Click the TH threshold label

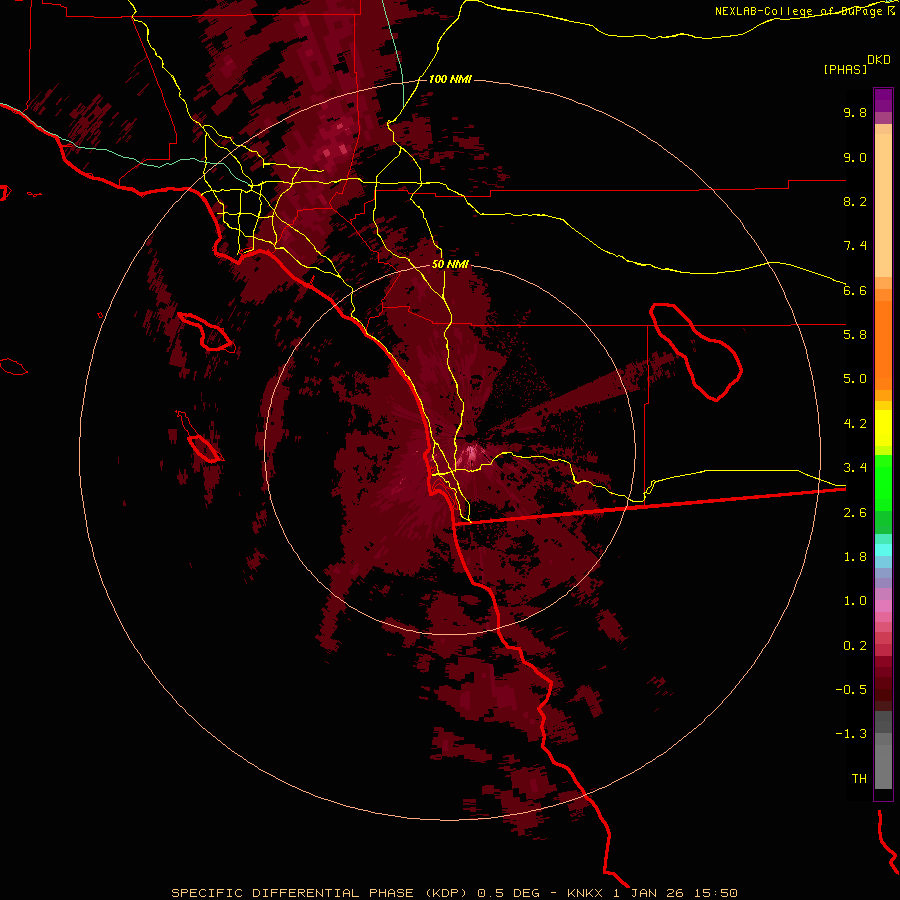(859, 779)
